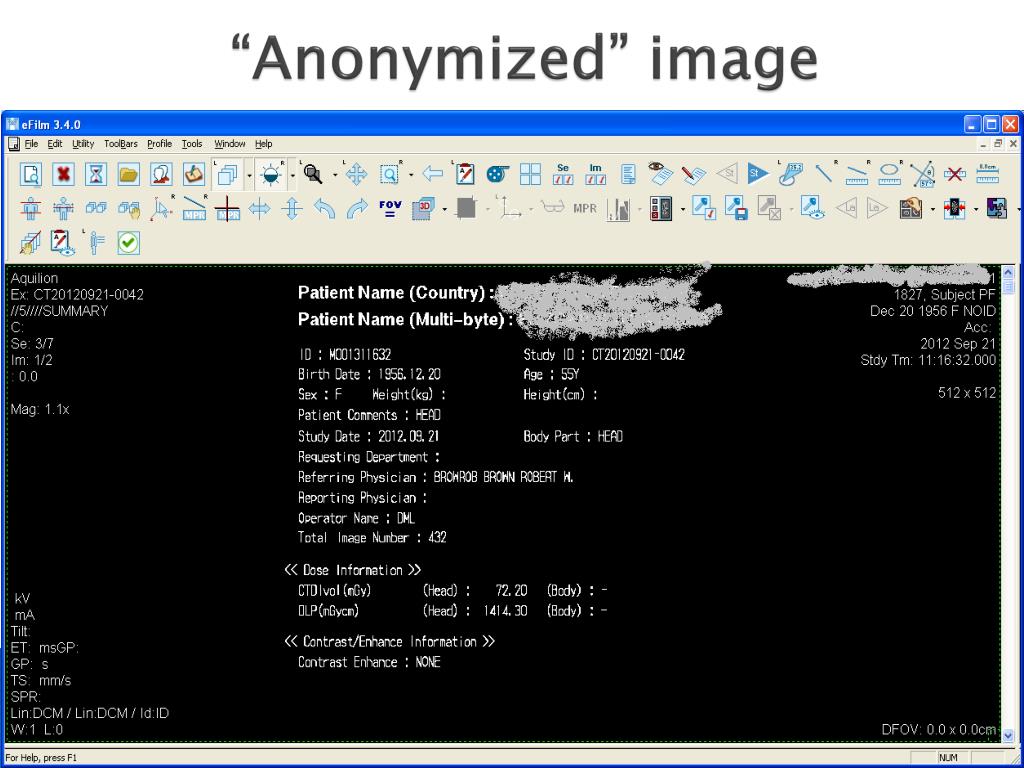Click the vertical scrollbar down arrow

click(1008, 735)
